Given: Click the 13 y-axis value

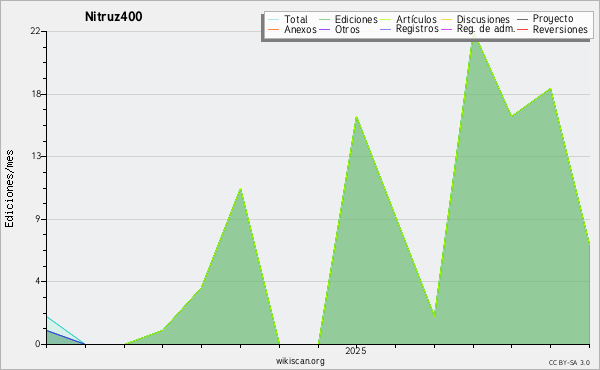Looking at the screenshot, I should pos(36,156).
